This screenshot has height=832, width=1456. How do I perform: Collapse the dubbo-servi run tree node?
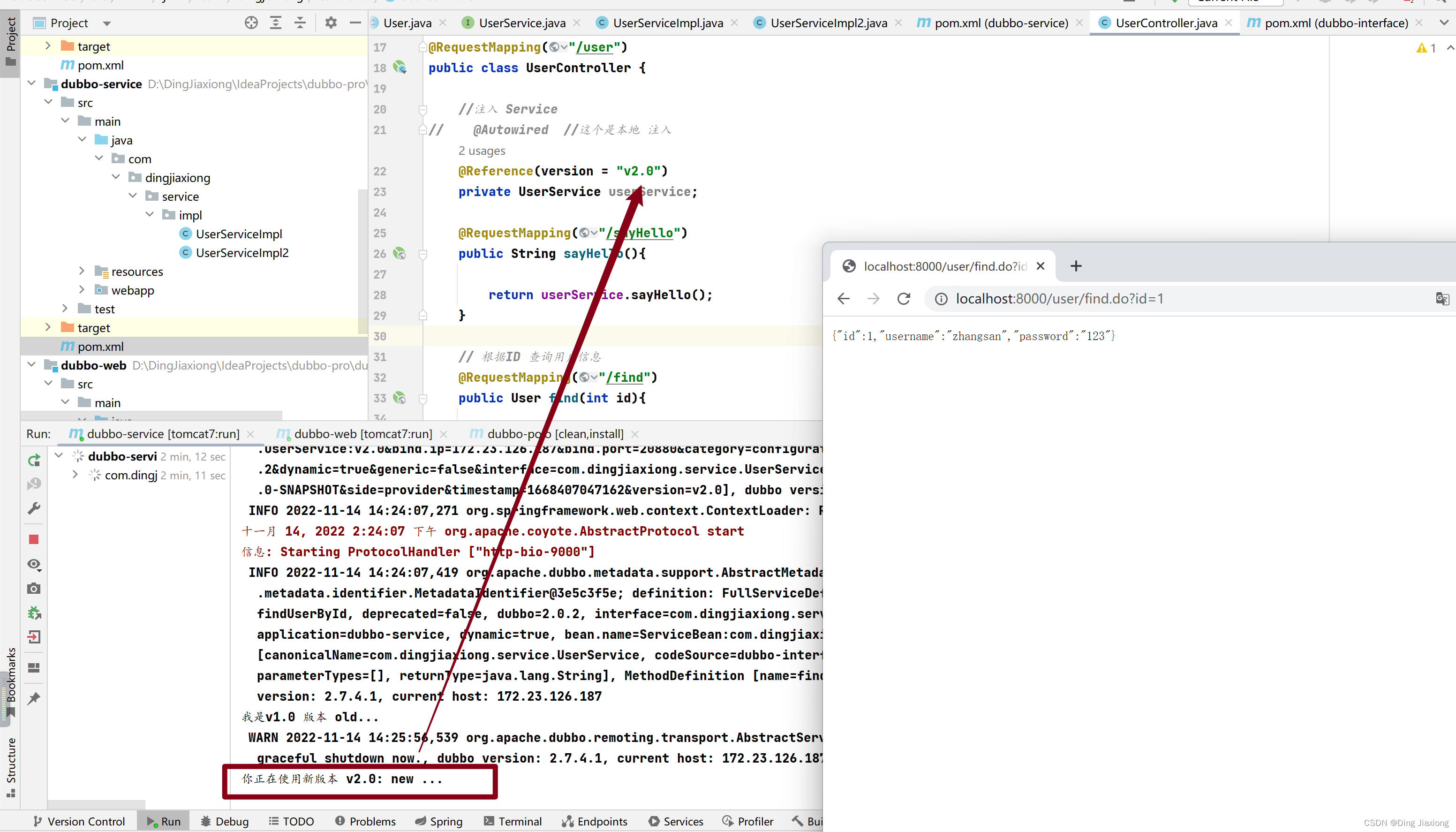point(59,455)
